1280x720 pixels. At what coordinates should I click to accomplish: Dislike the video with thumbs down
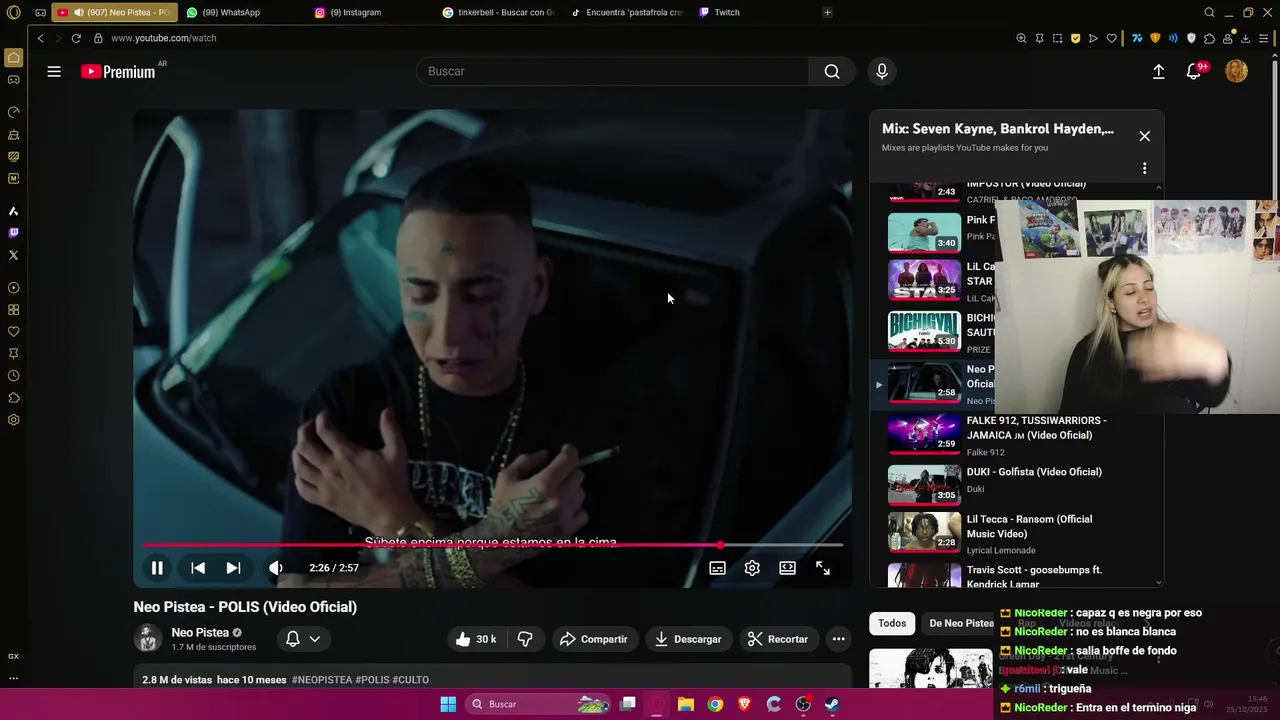pos(525,639)
